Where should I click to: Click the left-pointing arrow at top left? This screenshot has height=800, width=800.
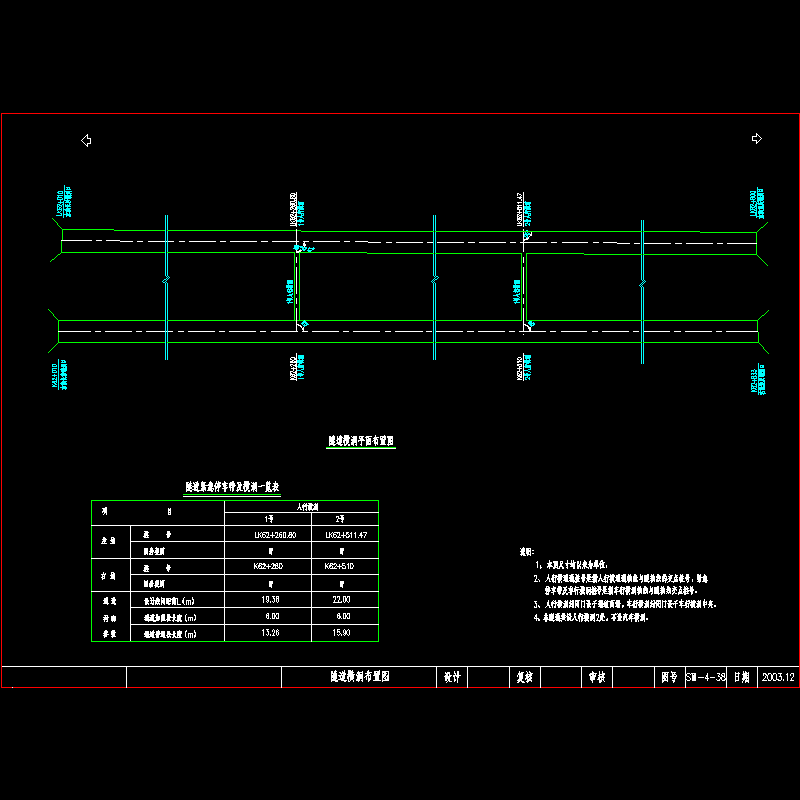tap(86, 140)
